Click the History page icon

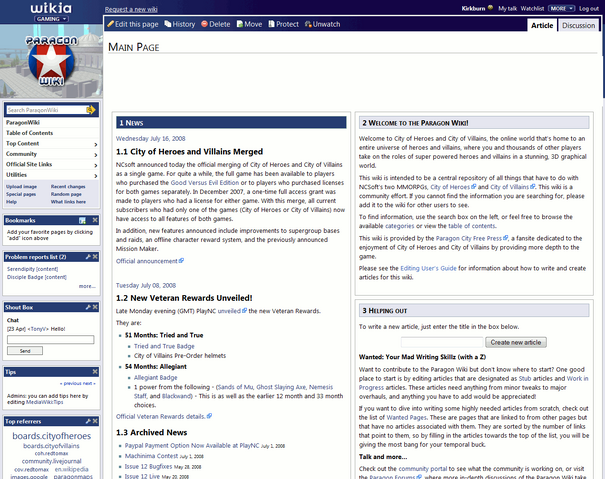[x=168, y=24]
